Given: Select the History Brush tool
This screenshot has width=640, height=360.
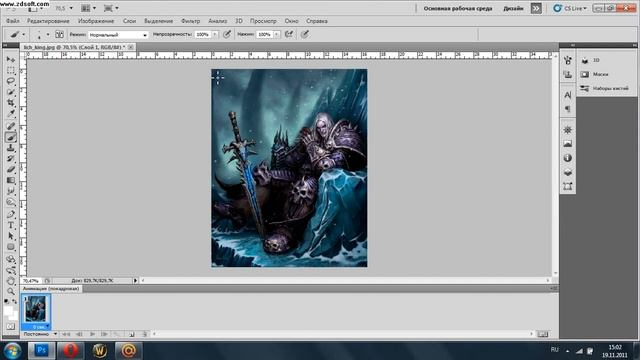Looking at the screenshot, I should click(11, 158).
